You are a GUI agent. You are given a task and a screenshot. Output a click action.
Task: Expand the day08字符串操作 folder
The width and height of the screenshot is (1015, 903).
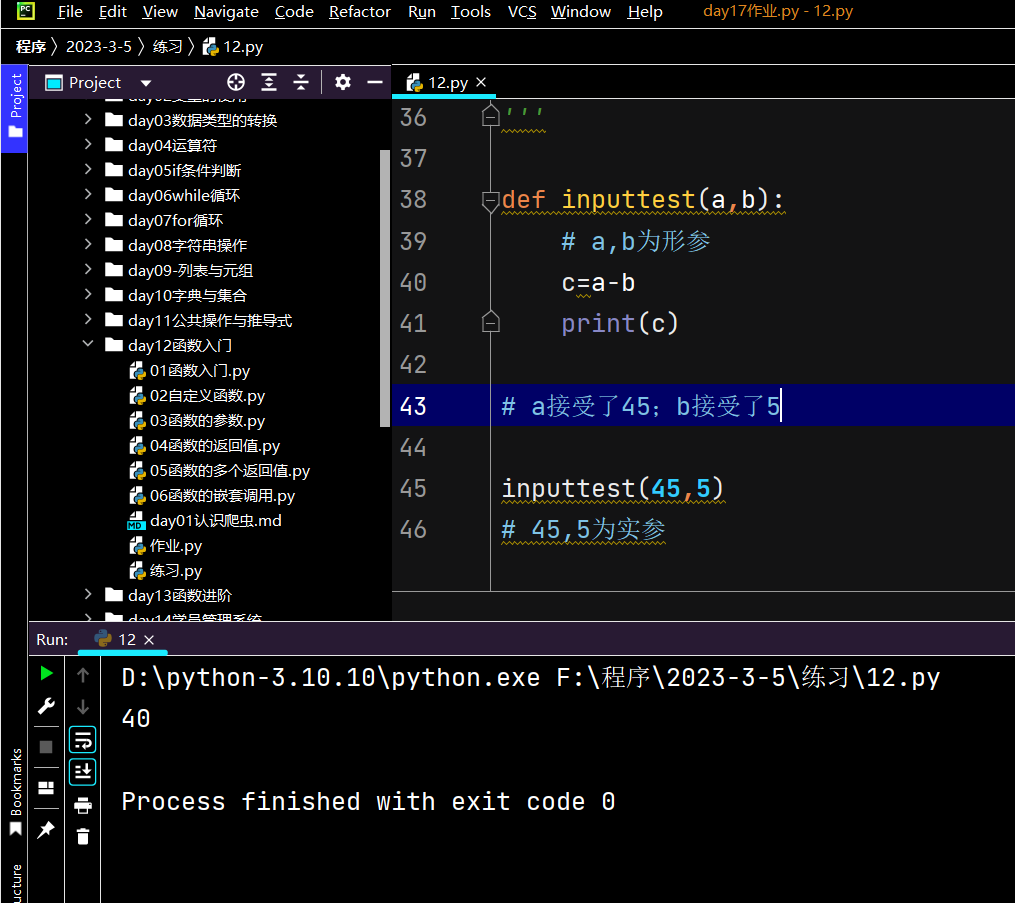click(x=88, y=244)
